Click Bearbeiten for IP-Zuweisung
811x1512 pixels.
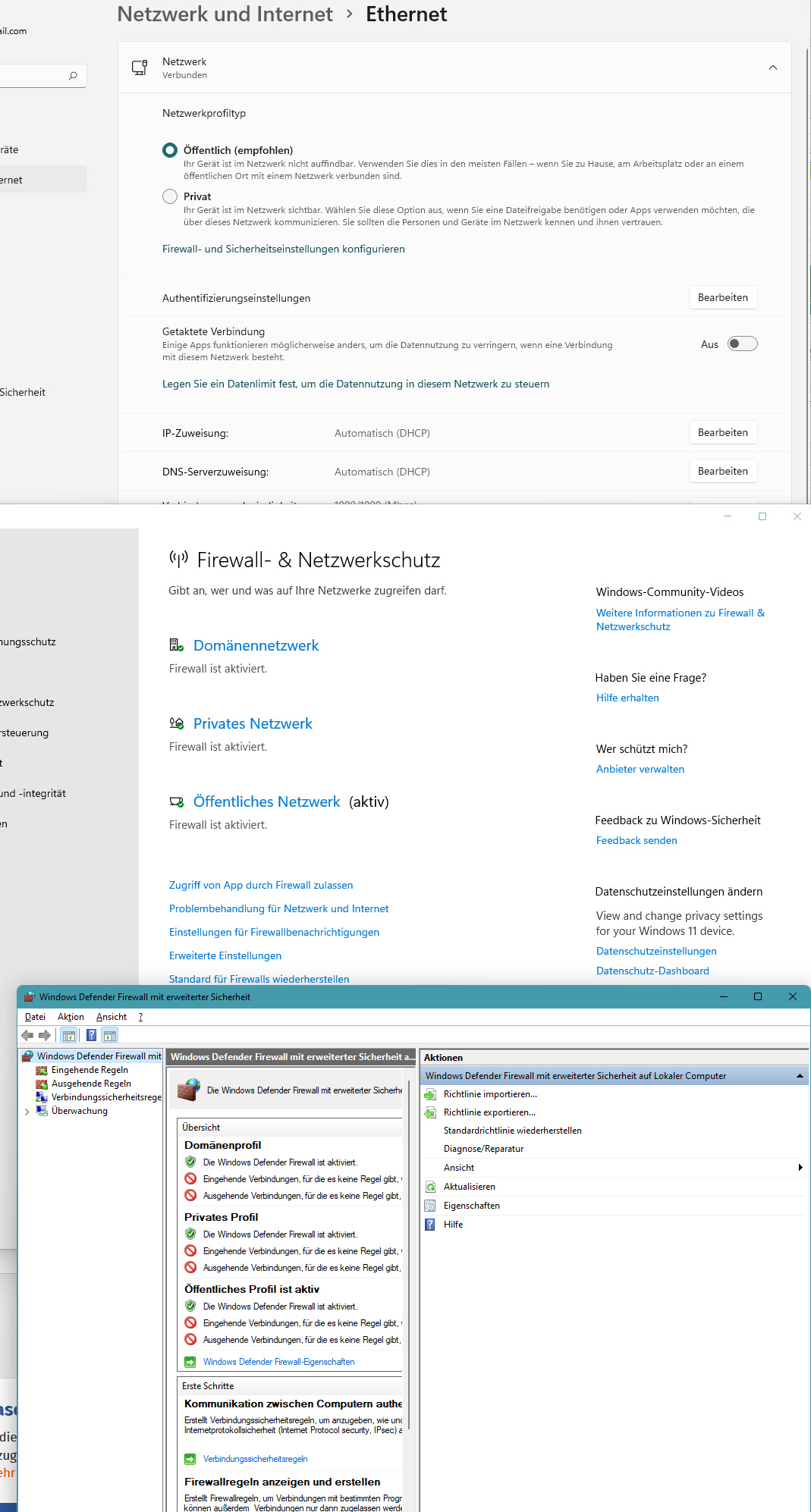pos(723,432)
